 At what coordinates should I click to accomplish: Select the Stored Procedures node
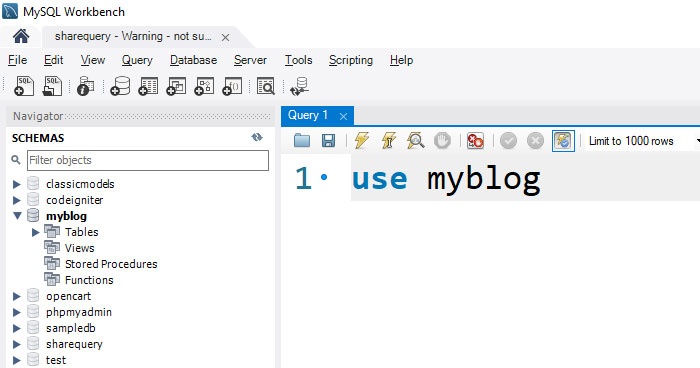pyautogui.click(x=111, y=264)
